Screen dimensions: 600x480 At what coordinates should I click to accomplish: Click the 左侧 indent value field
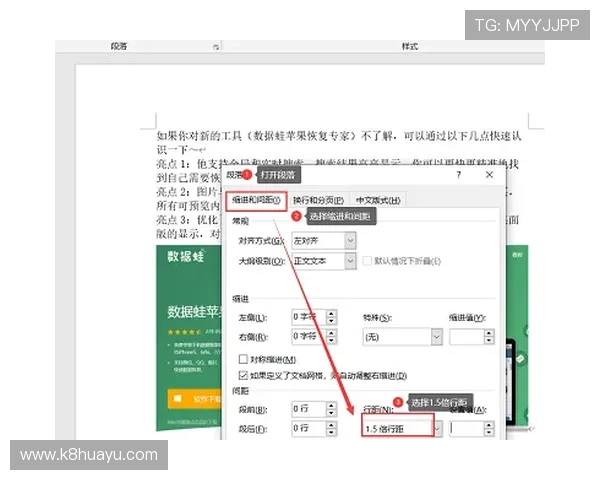pos(309,317)
